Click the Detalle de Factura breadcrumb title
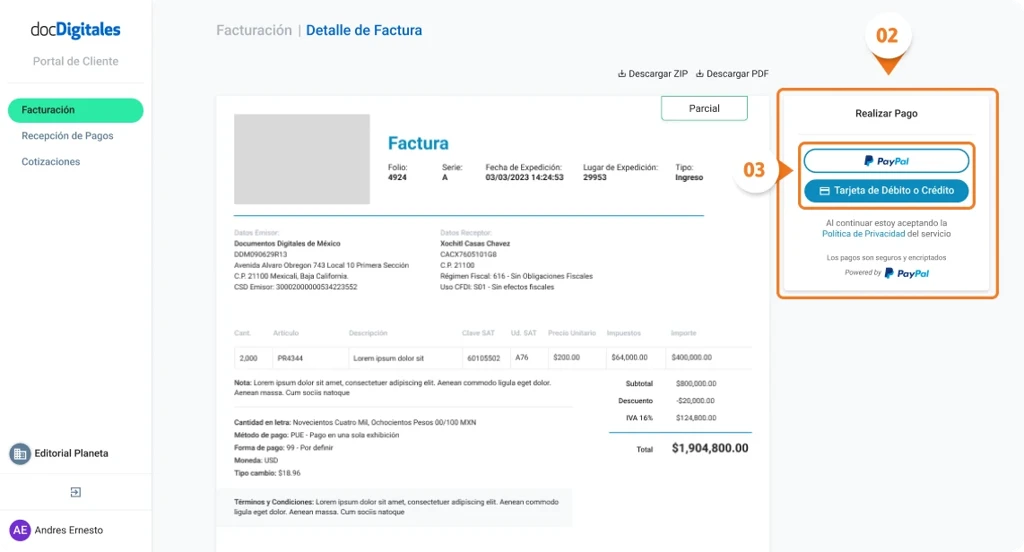The image size is (1024, 552). pos(364,30)
